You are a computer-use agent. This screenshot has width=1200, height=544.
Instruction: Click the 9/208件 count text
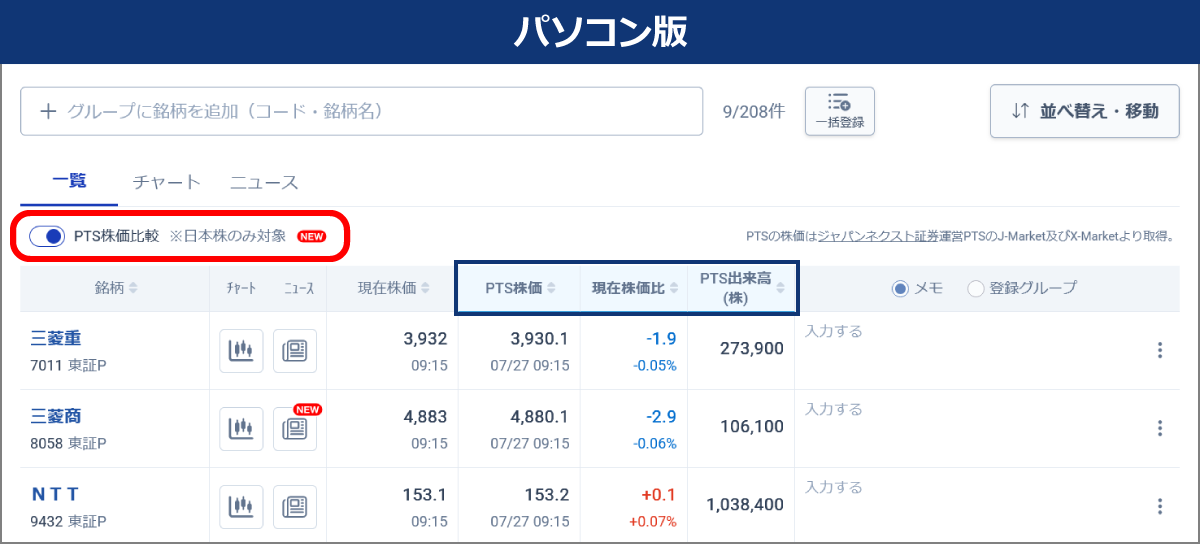click(754, 111)
